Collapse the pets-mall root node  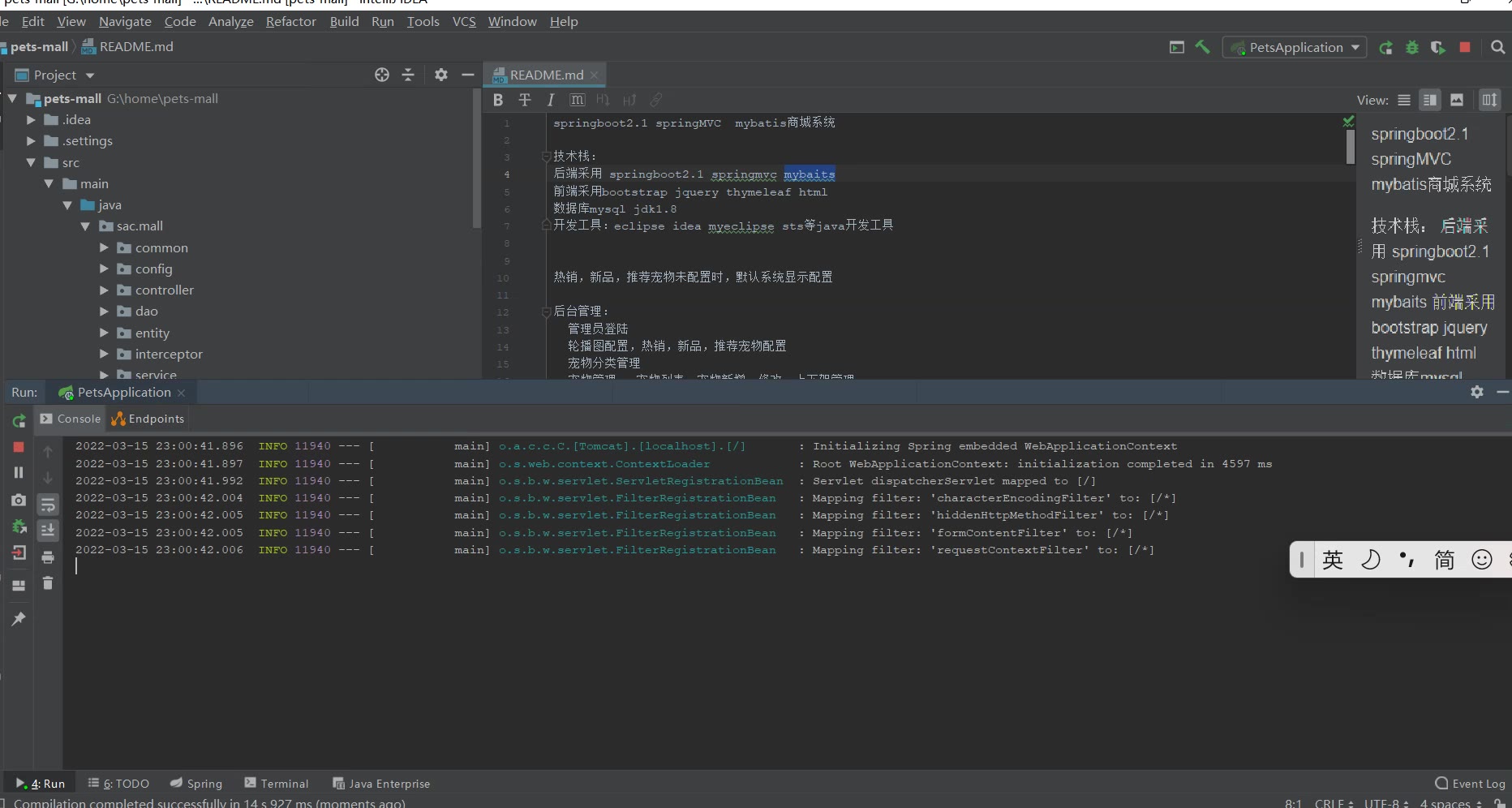[x=12, y=98]
